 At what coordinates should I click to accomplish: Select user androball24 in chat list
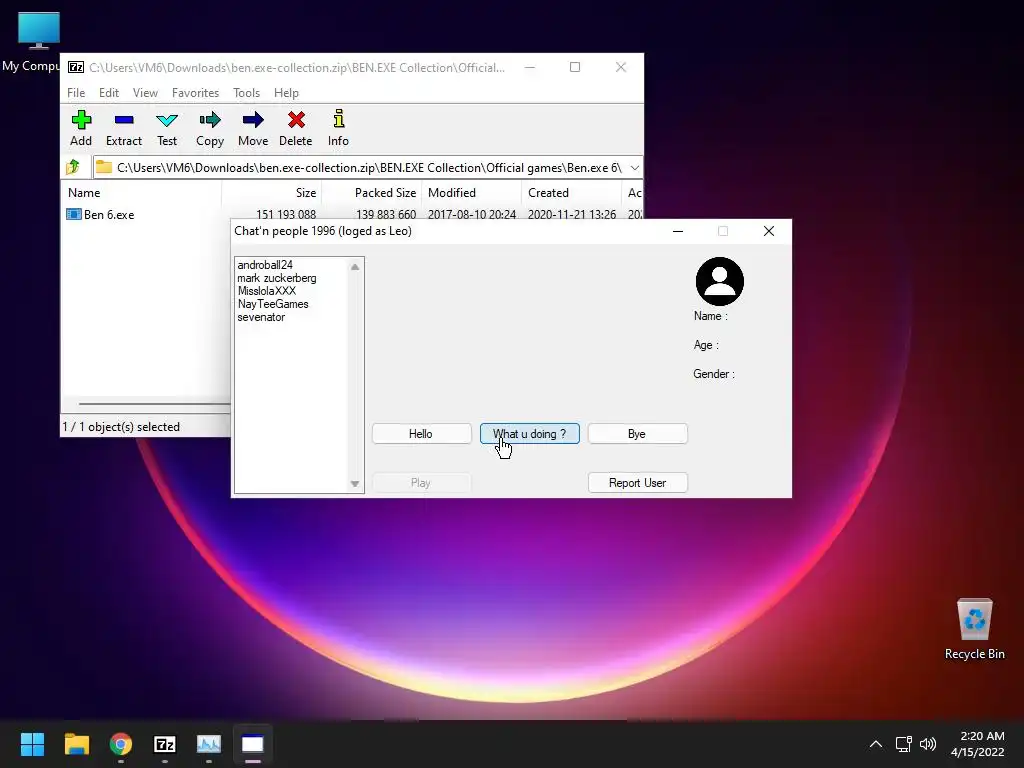[x=264, y=264]
